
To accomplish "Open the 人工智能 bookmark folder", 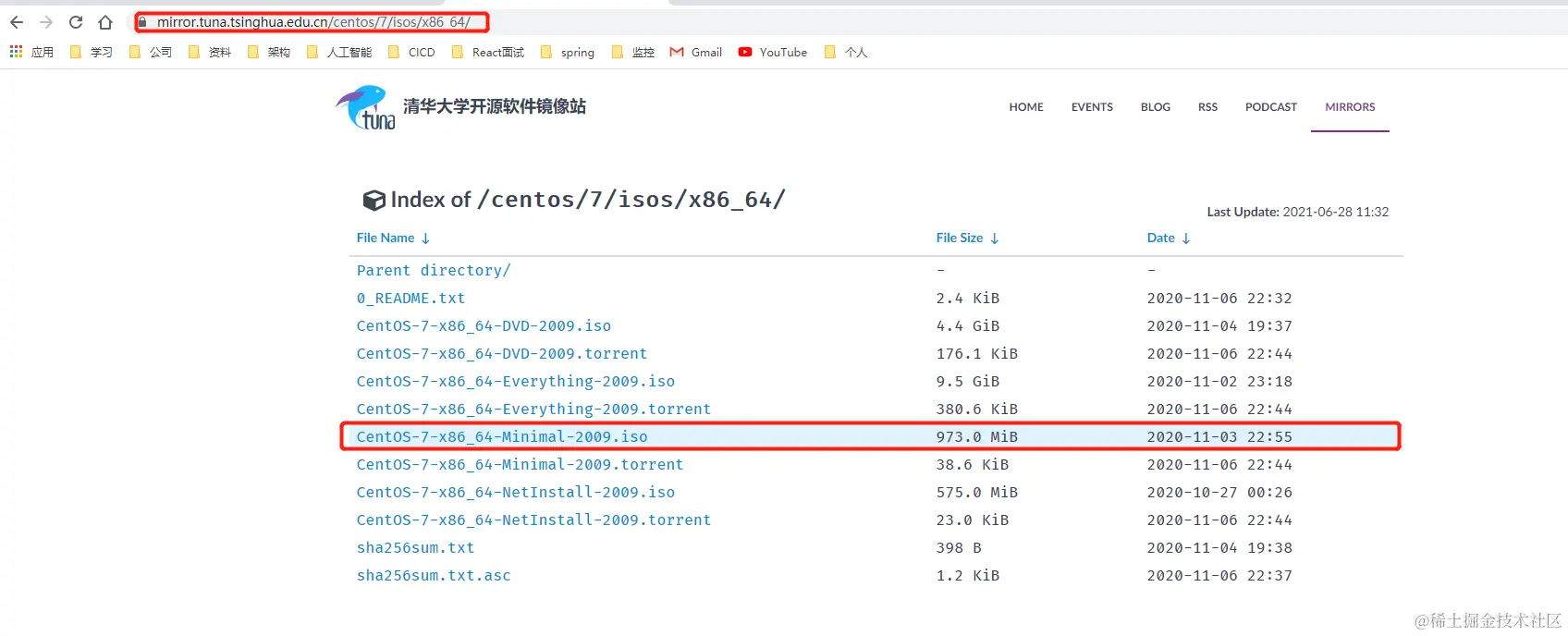I will 338,53.
